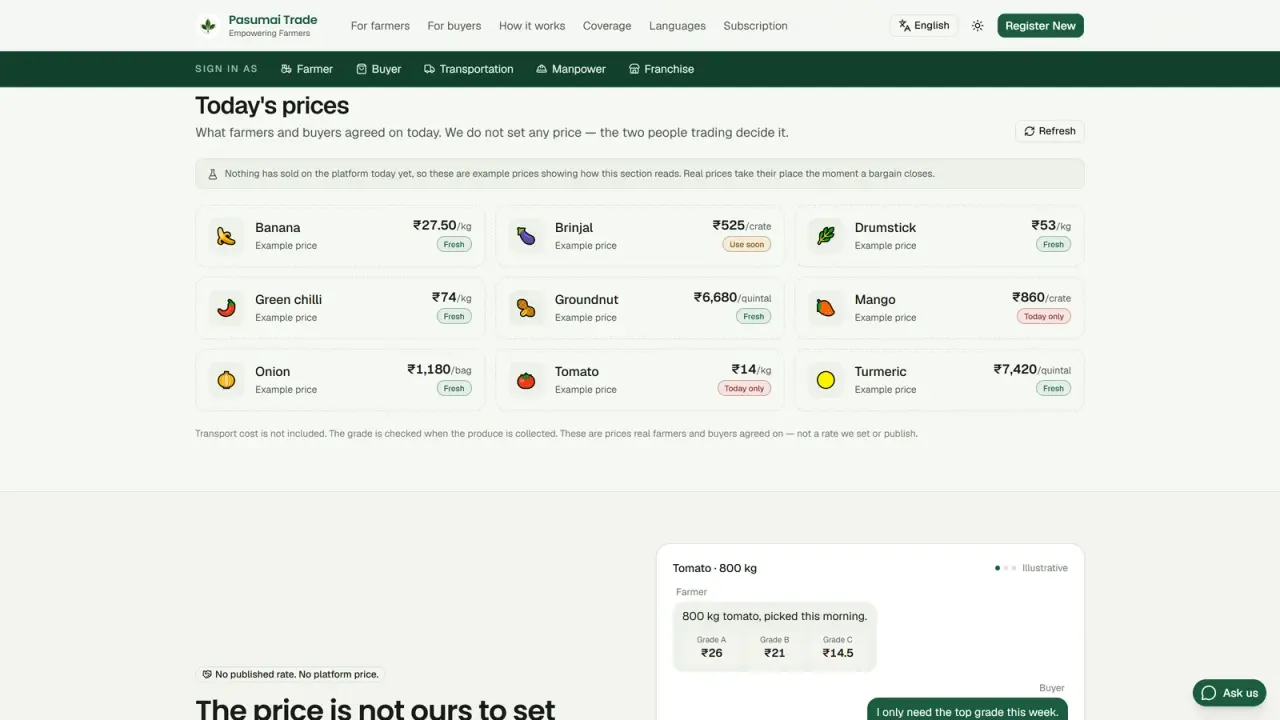Click the Today only tag on Mango

pos(1044,316)
